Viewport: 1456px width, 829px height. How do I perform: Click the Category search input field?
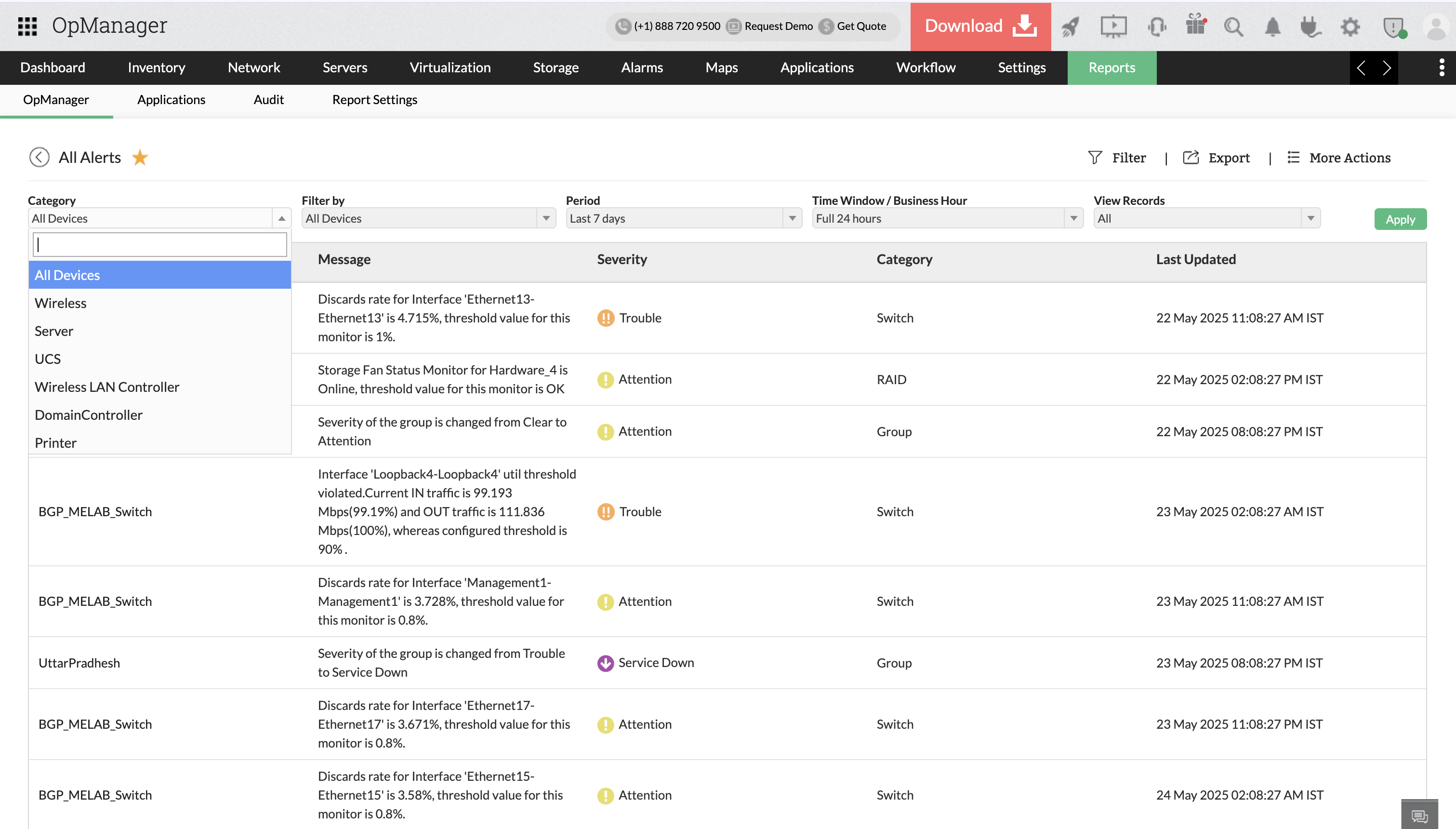(160, 245)
